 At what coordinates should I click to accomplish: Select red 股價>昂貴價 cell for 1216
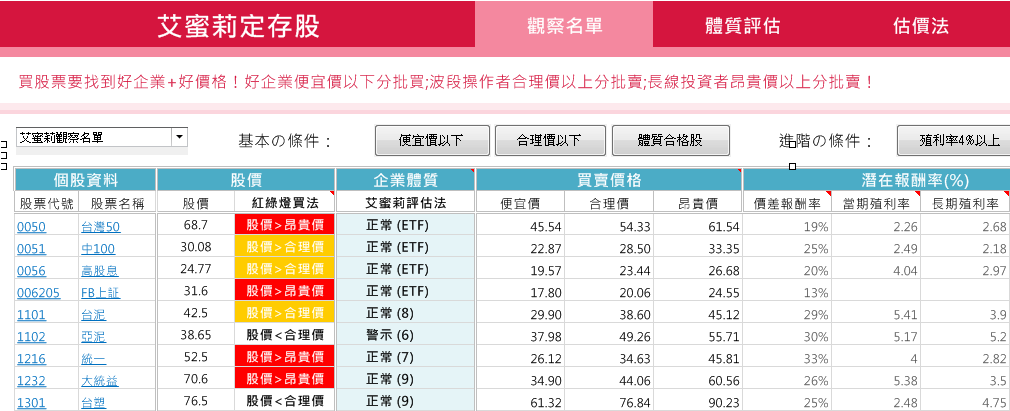285,358
